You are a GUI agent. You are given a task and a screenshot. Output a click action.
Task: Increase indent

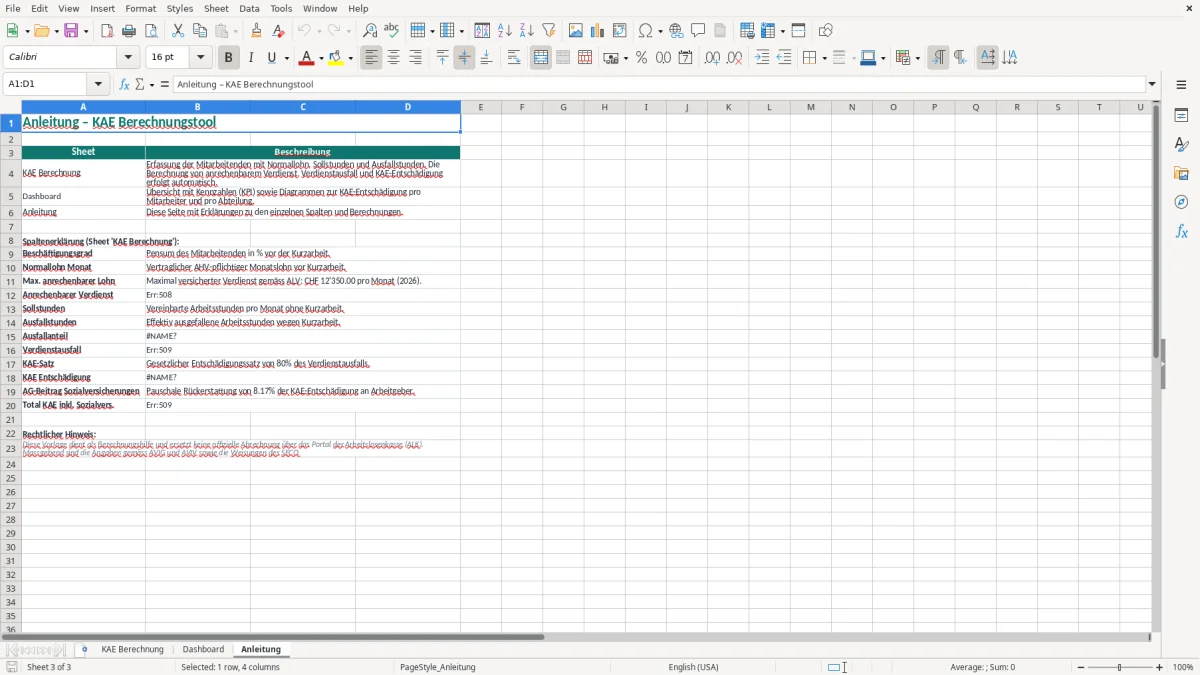[762, 58]
